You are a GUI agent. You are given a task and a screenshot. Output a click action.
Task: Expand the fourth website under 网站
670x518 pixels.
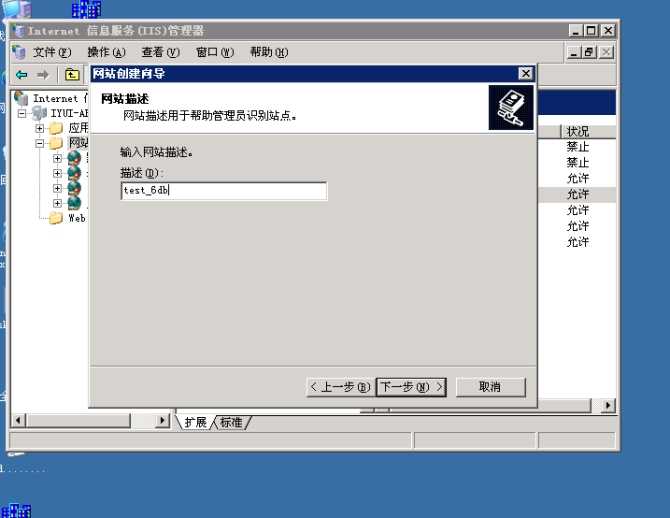(x=57, y=203)
